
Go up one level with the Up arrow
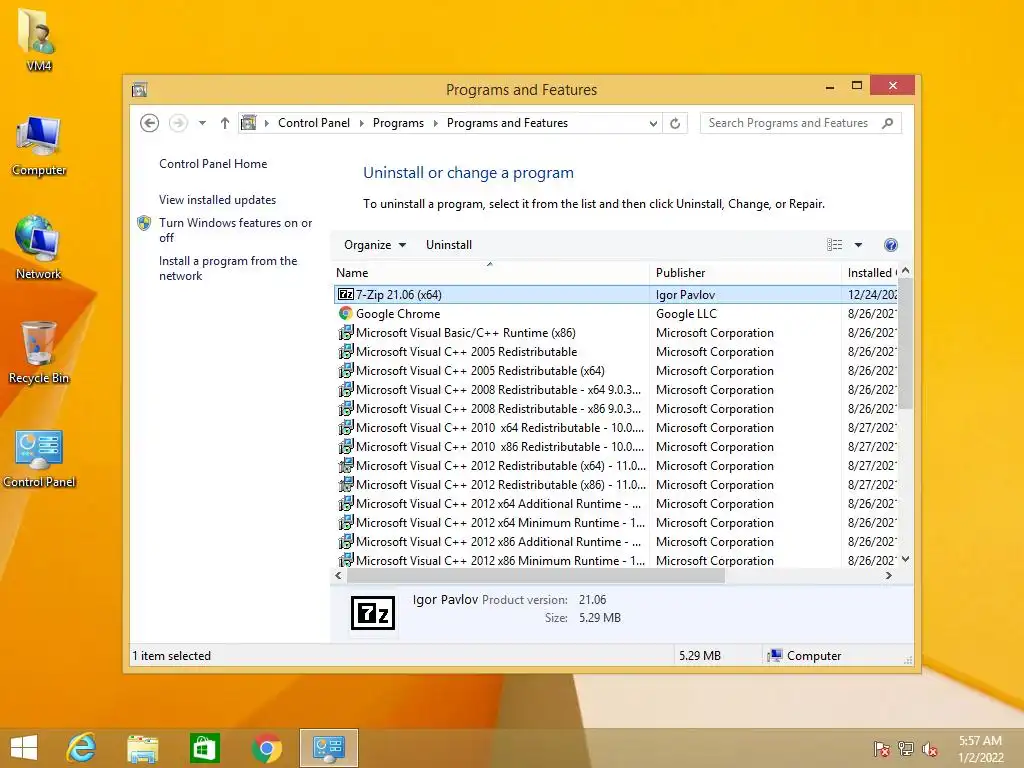(225, 123)
